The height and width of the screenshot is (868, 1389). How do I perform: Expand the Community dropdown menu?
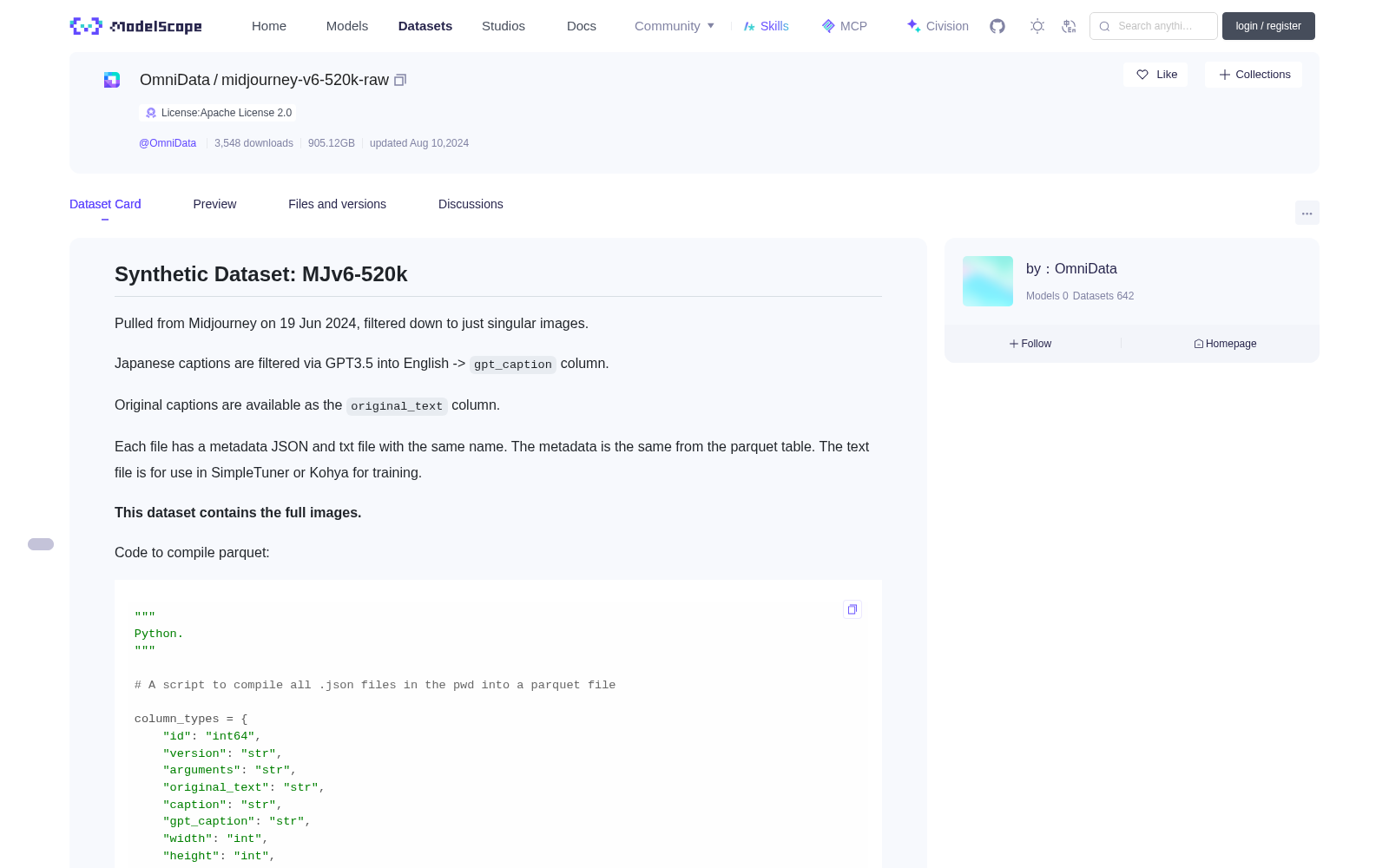click(675, 26)
